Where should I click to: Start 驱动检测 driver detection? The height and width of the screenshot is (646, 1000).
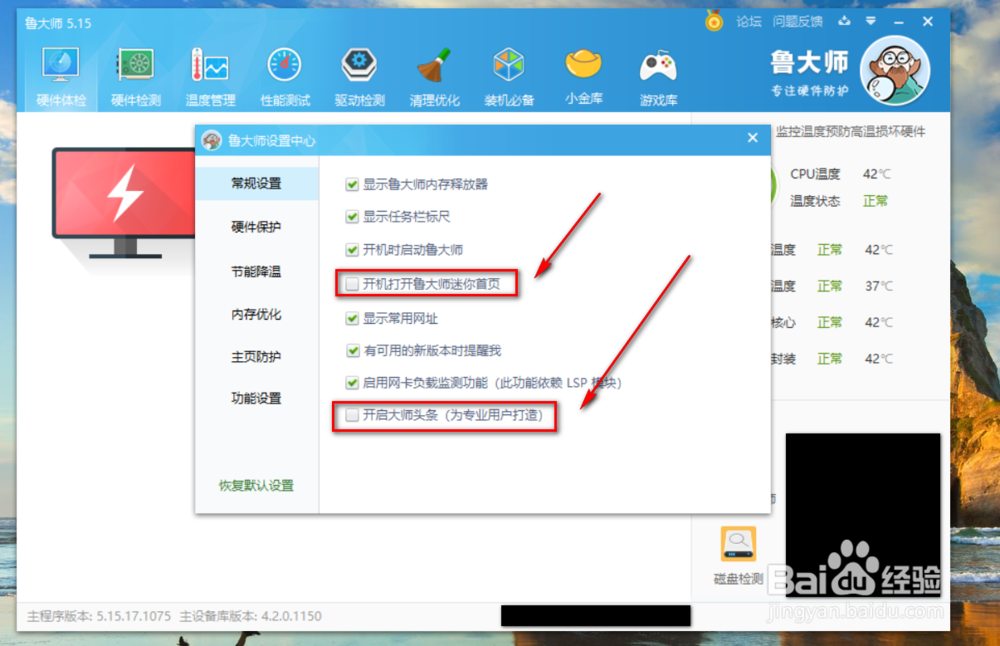pyautogui.click(x=359, y=70)
